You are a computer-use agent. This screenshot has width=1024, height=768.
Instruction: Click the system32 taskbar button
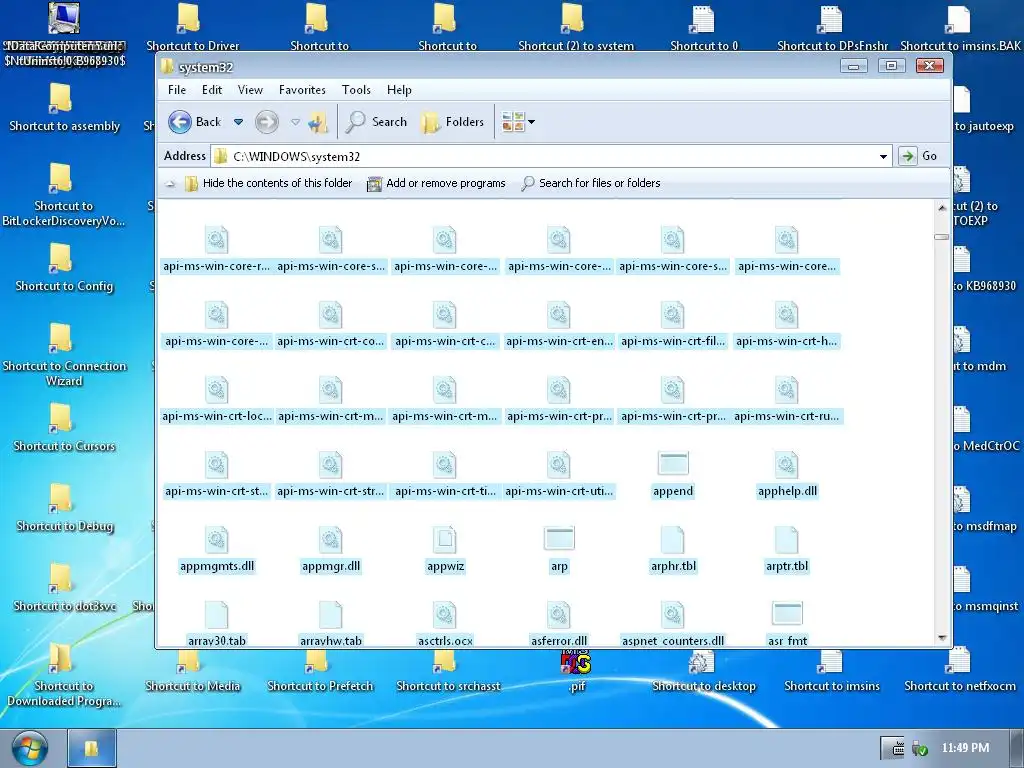[x=92, y=748]
